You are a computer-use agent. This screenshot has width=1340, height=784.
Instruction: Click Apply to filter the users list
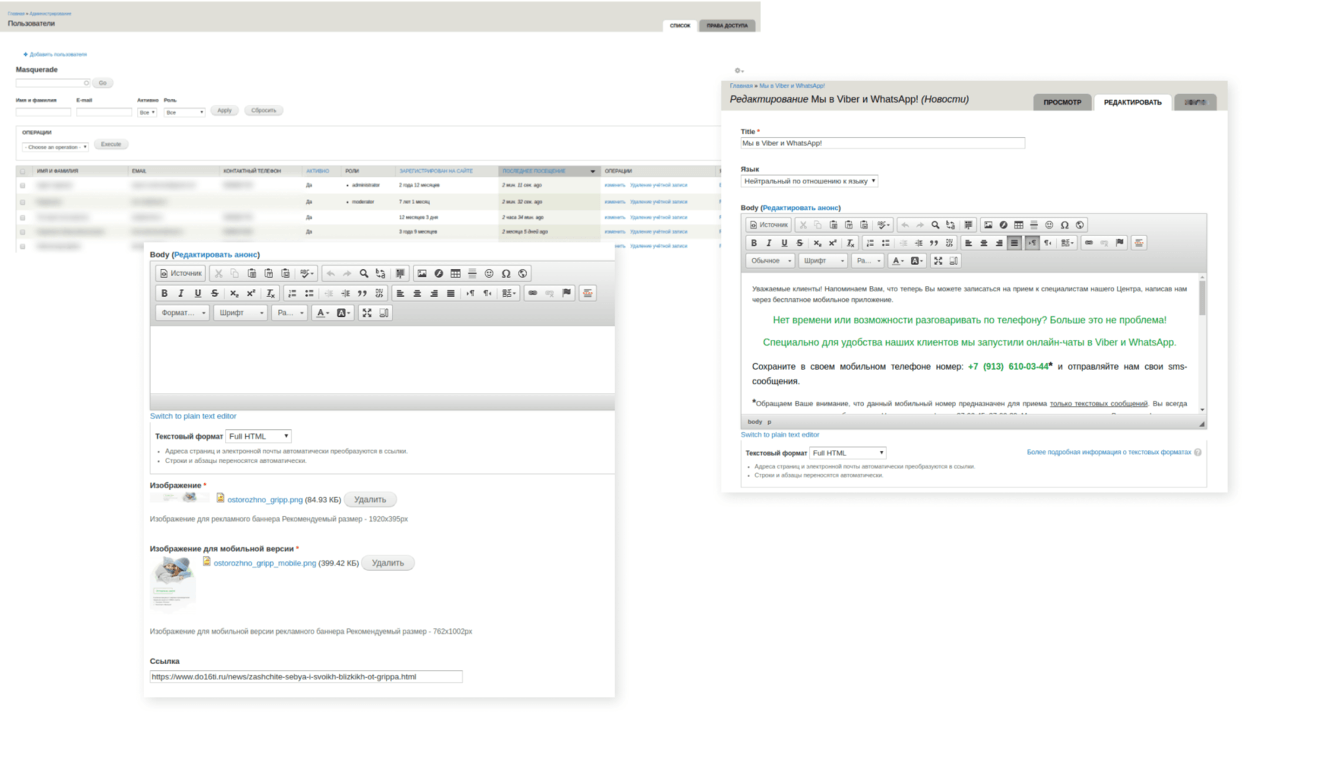(x=225, y=111)
